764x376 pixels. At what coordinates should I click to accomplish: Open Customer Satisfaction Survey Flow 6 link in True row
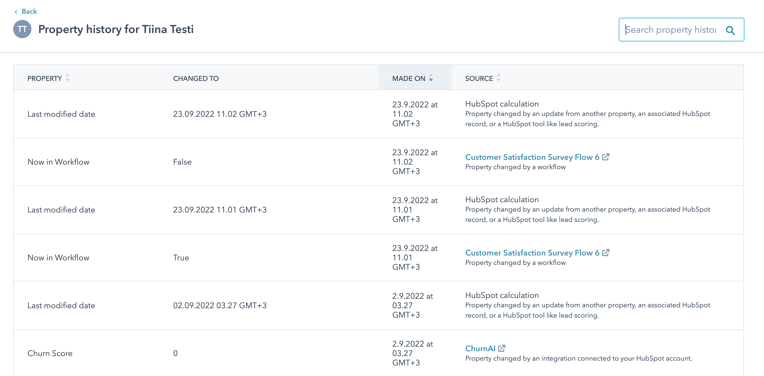point(532,253)
